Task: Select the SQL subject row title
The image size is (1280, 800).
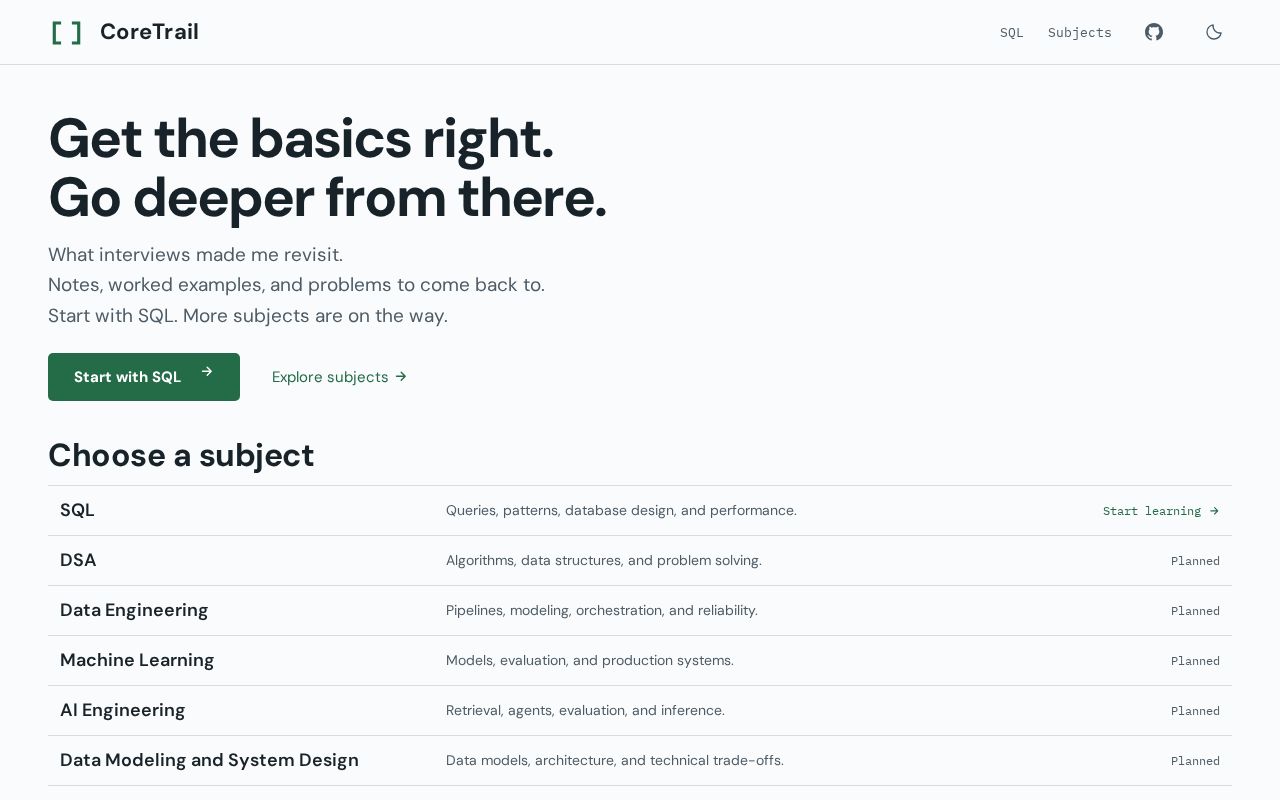Action: (x=77, y=510)
